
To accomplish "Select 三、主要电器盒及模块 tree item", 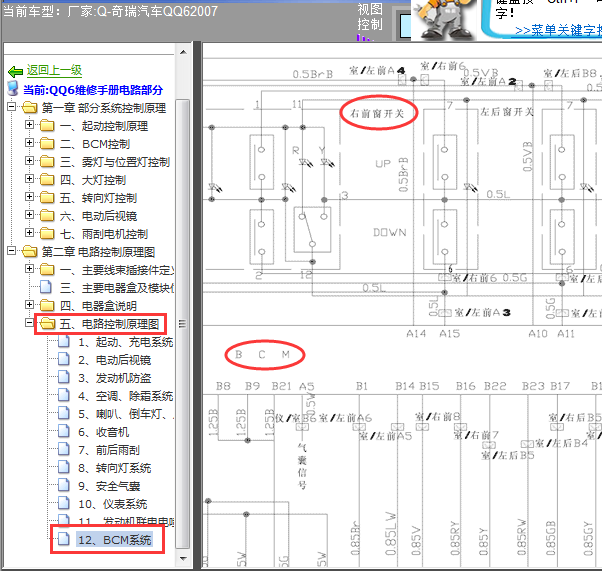I will pos(116,288).
